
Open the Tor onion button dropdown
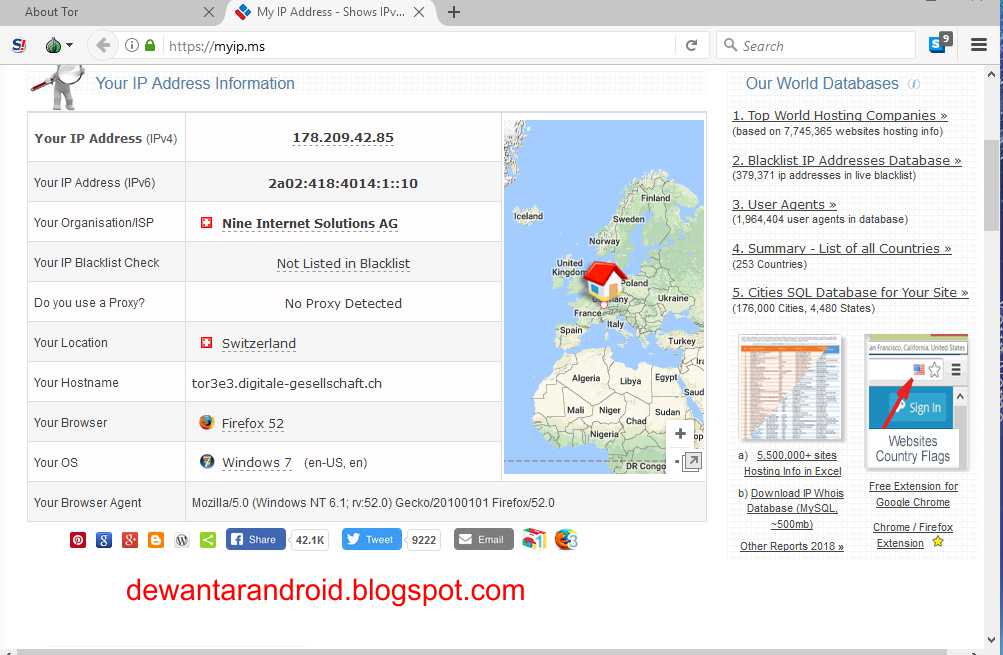click(x=58, y=46)
